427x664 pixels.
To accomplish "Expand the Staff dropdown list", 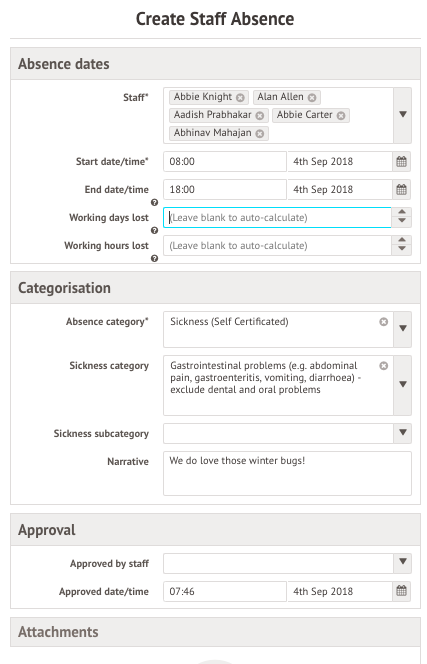I will click(403, 115).
